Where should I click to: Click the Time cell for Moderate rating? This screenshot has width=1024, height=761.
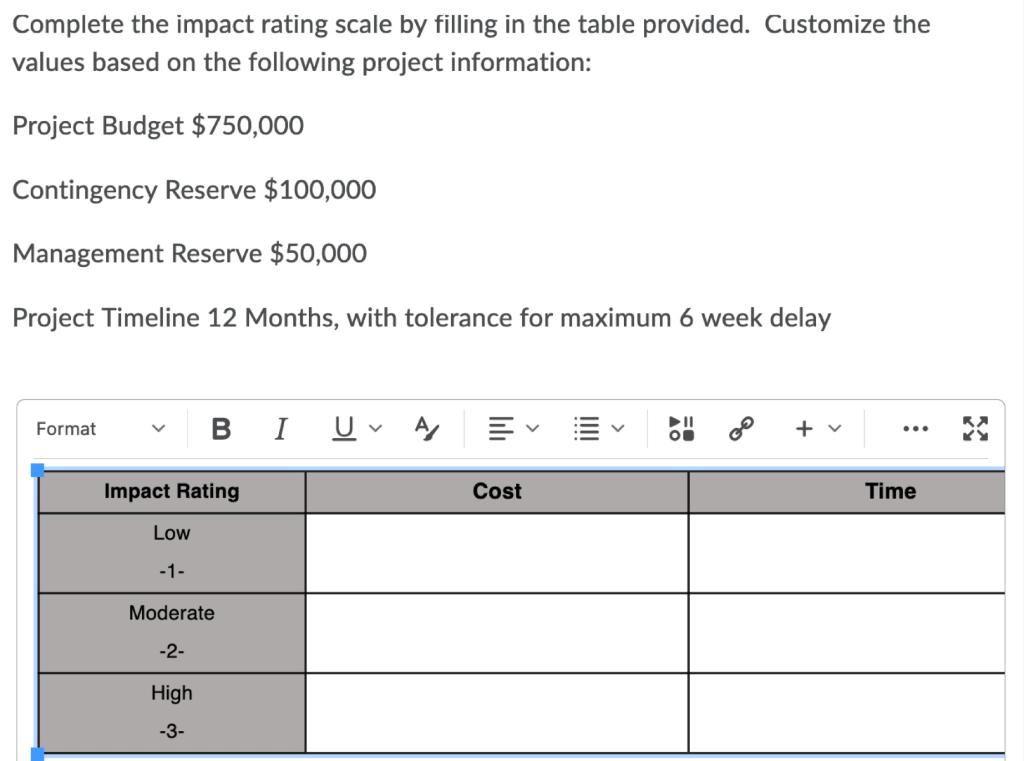(848, 632)
